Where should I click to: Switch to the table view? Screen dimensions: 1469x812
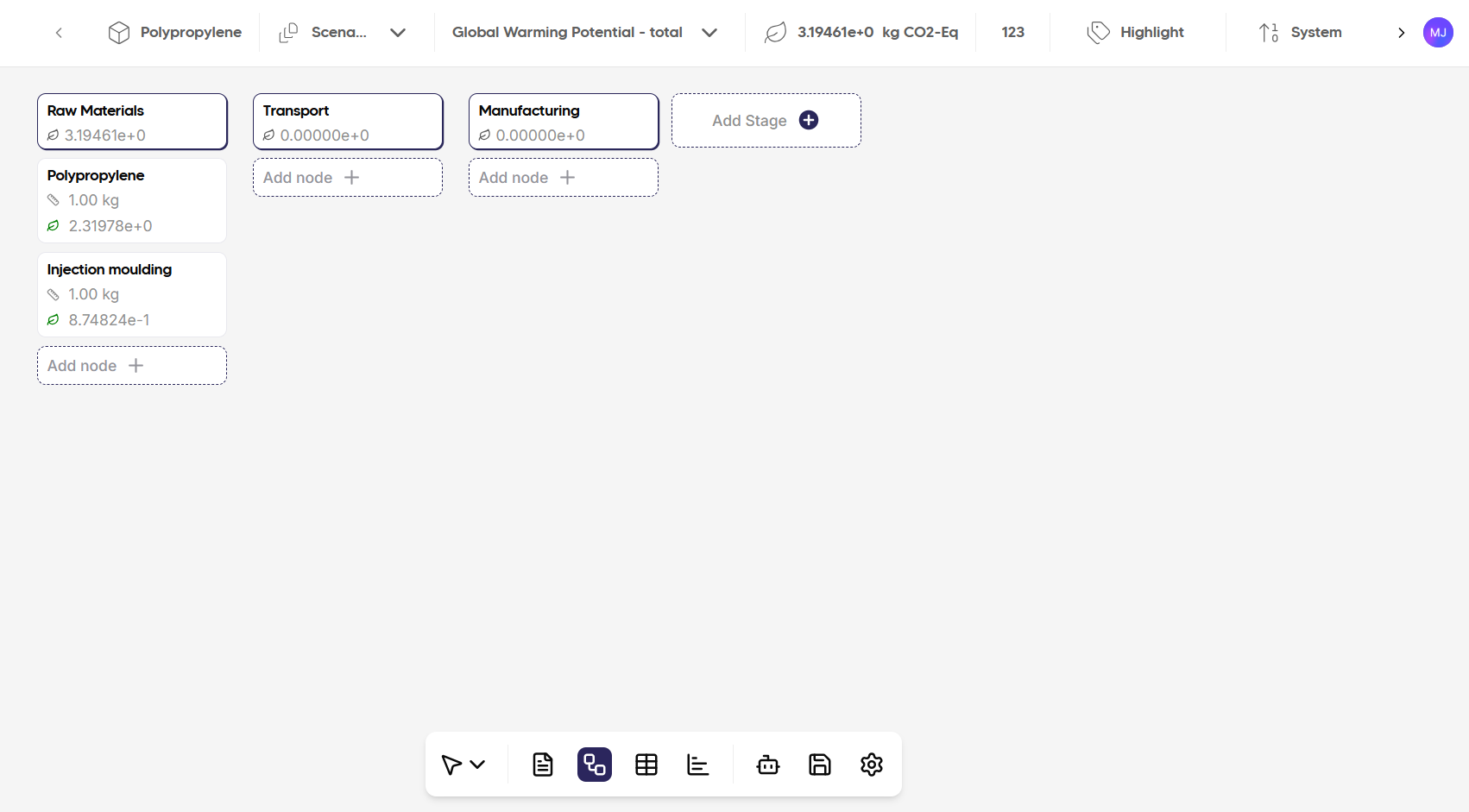(x=646, y=764)
